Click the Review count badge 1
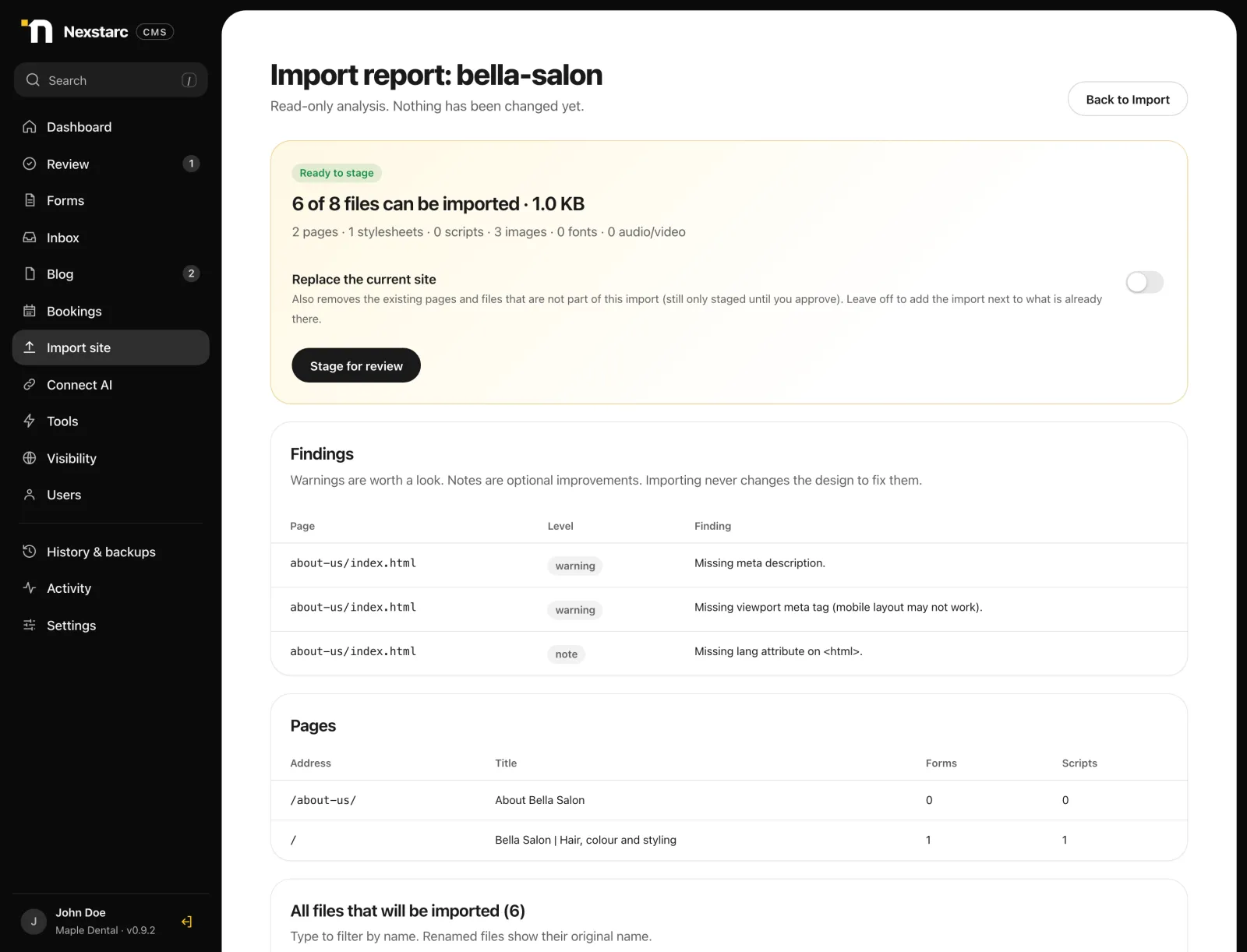 191,164
